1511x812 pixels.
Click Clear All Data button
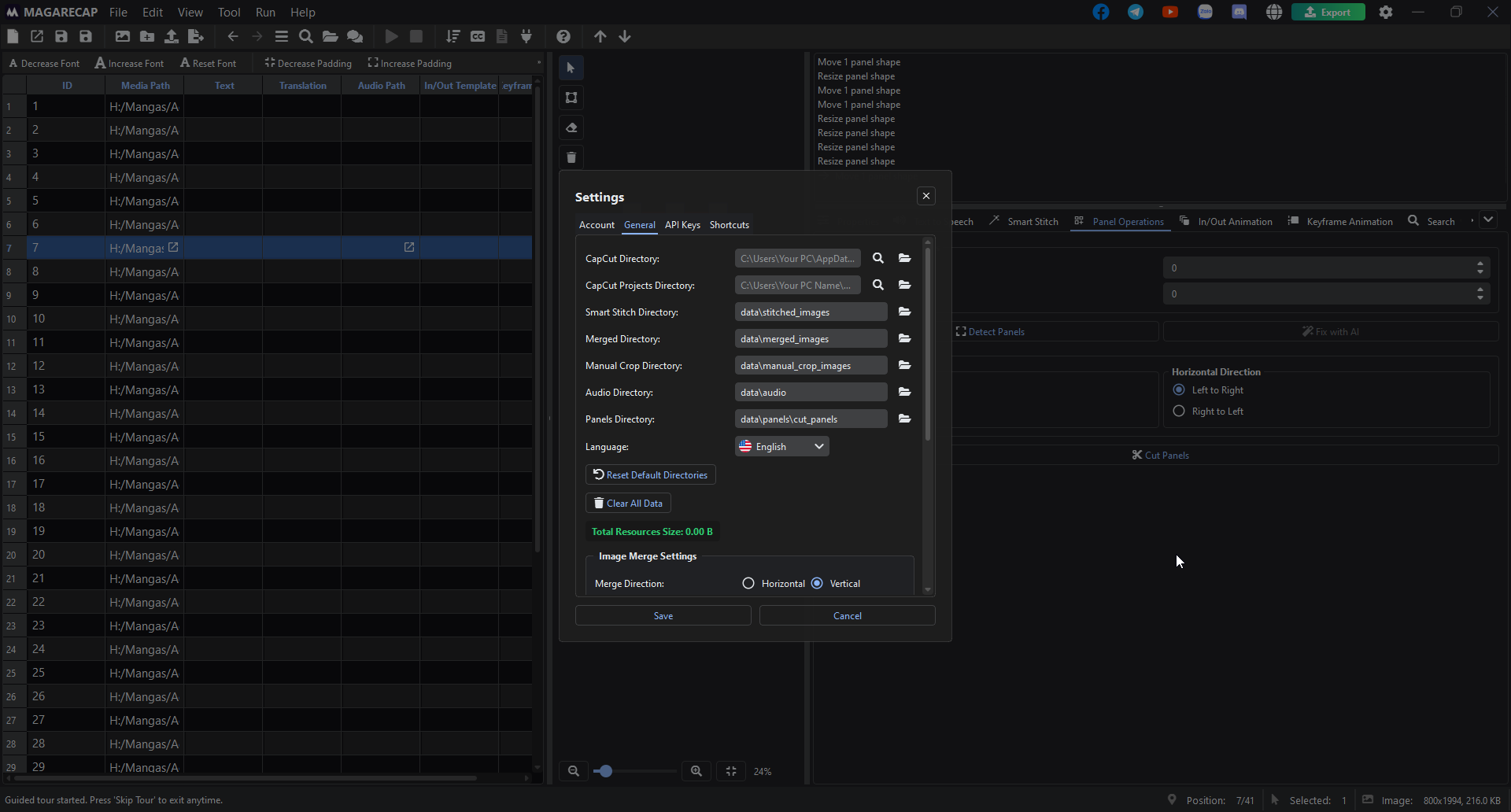point(628,503)
